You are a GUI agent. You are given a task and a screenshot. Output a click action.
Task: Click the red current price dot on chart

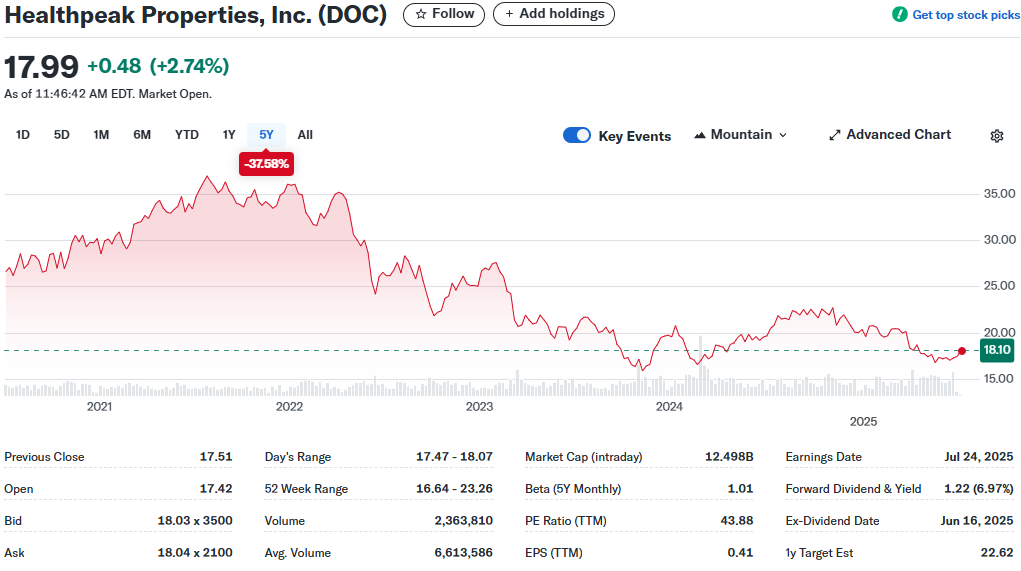click(962, 351)
